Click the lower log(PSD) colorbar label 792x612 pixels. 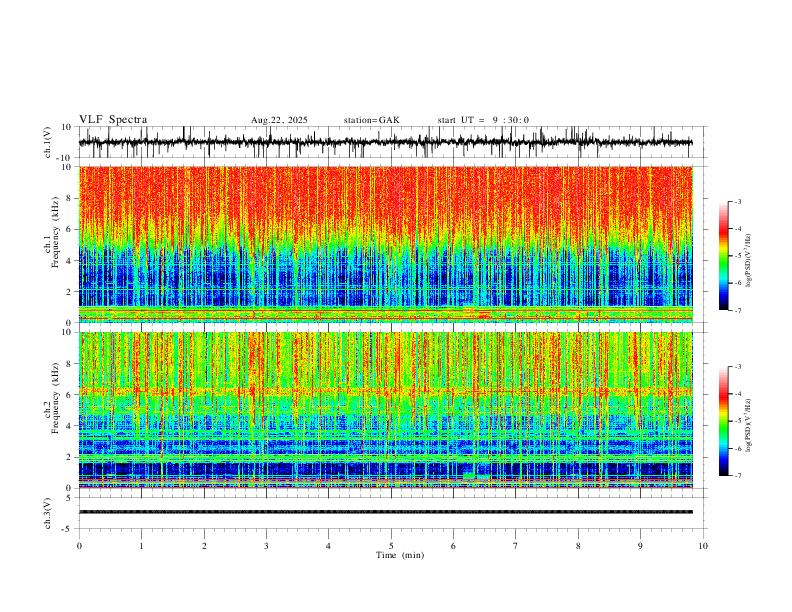click(749, 426)
